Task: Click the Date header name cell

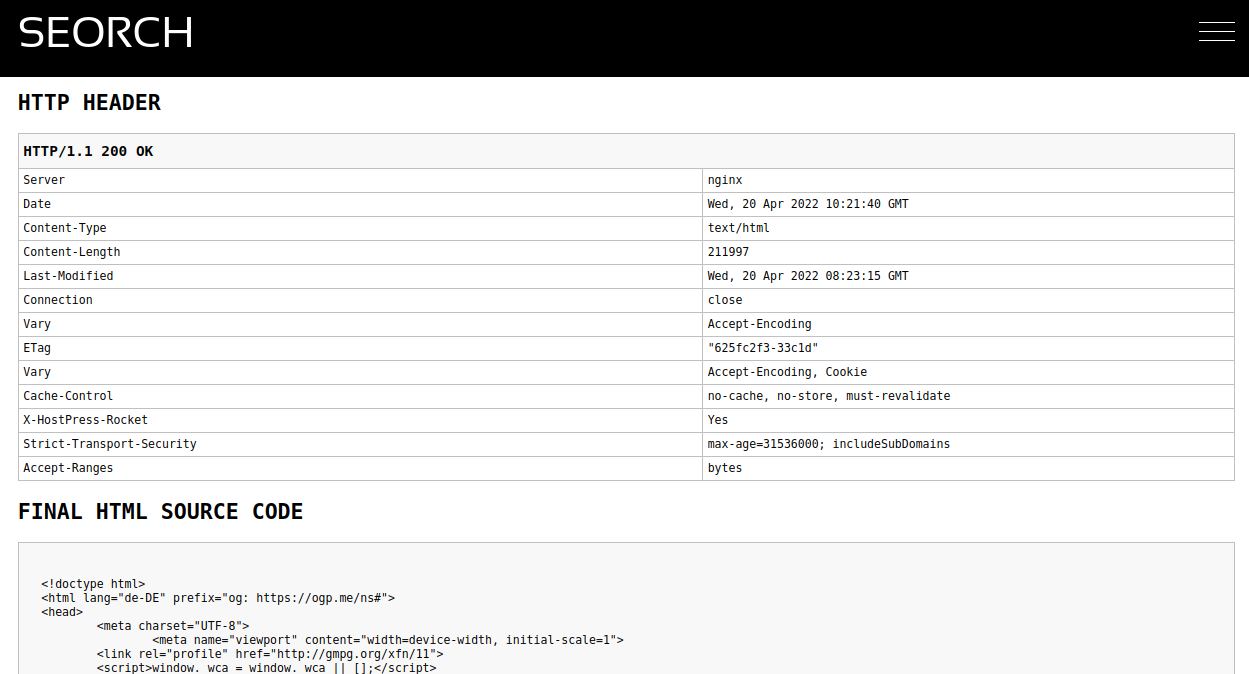Action: pos(361,205)
